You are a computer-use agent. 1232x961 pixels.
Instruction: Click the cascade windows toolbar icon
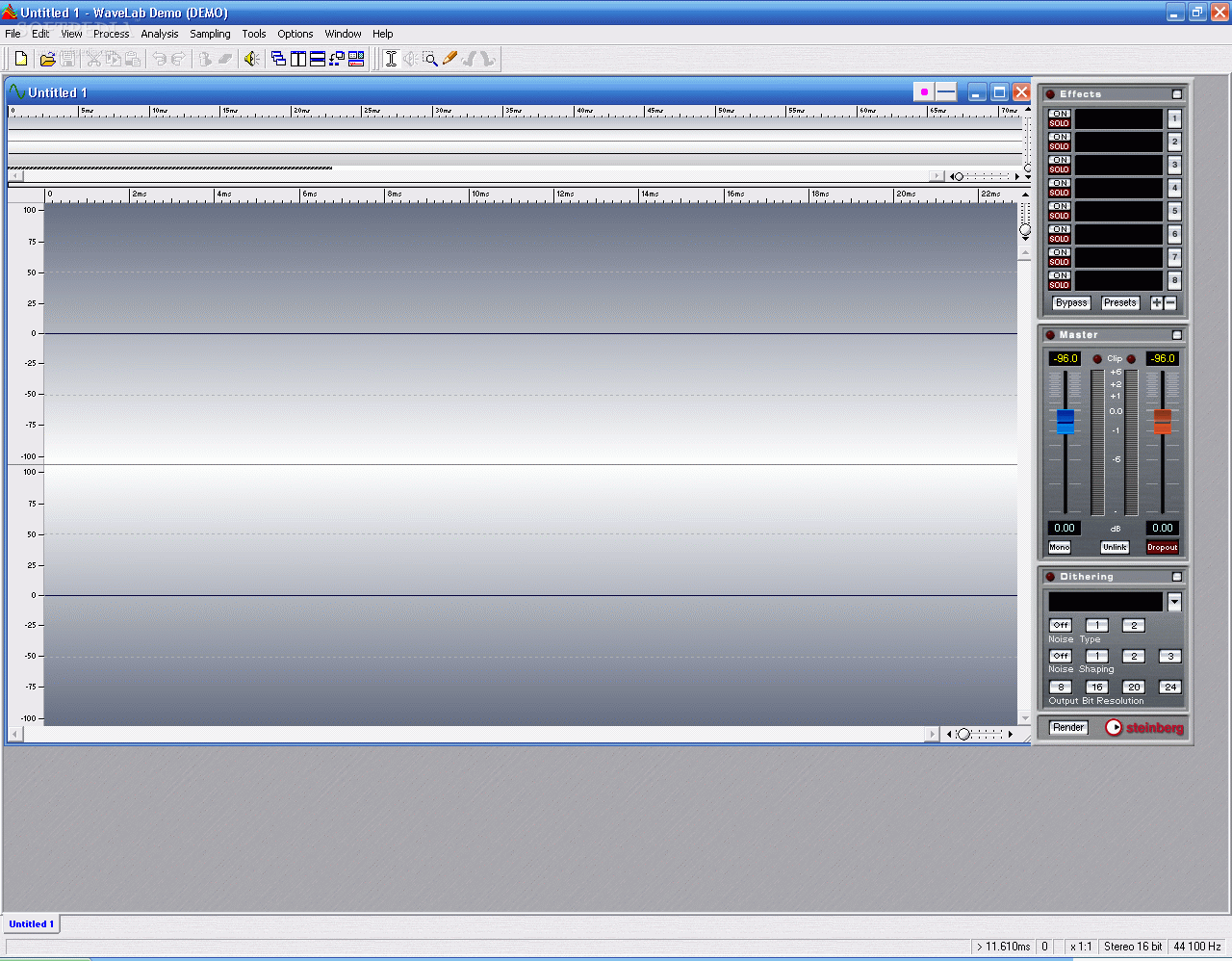point(278,59)
